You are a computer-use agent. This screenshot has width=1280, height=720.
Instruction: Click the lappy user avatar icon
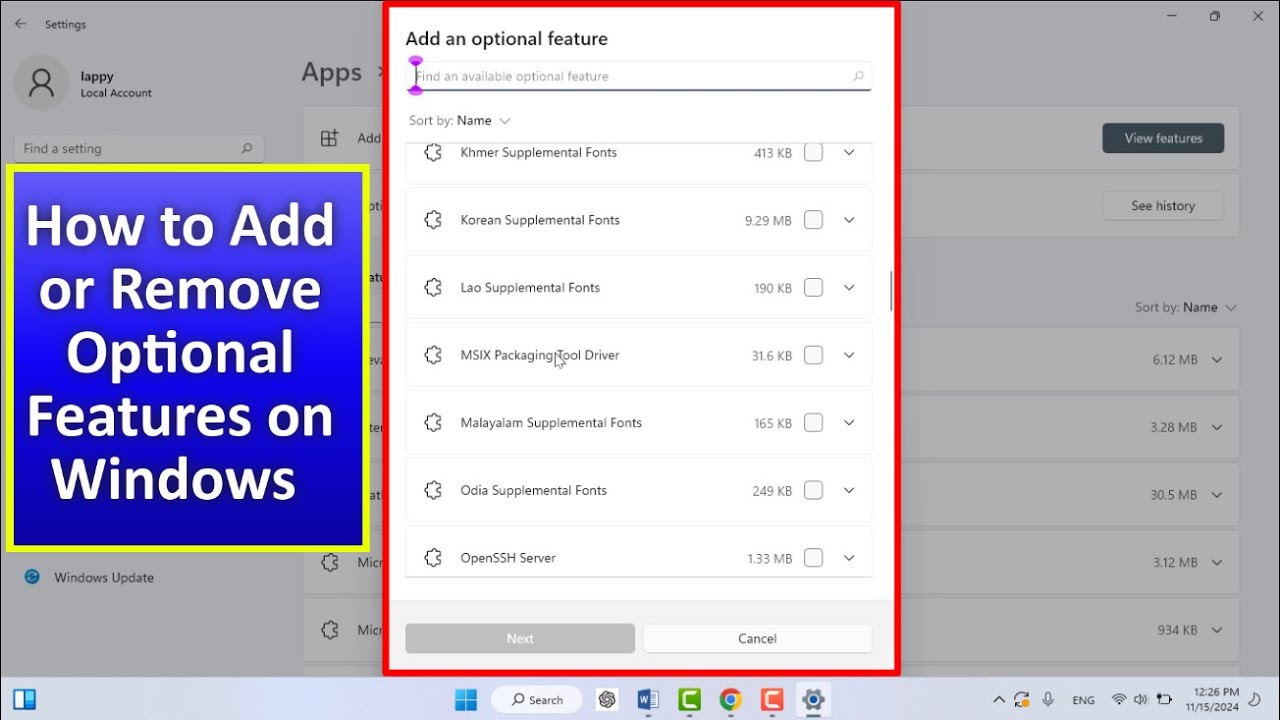click(41, 83)
